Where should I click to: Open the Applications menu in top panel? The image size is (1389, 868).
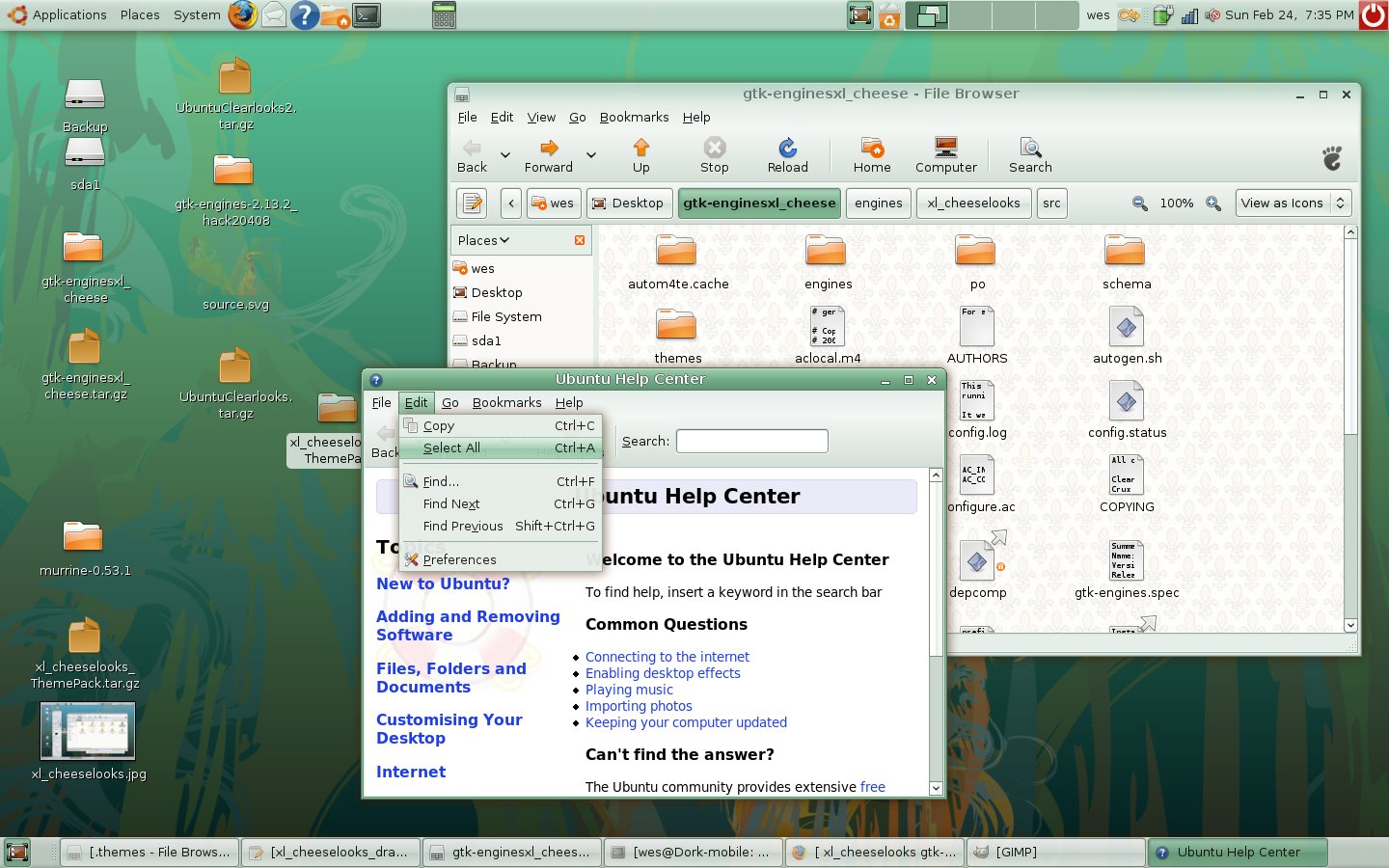click(58, 14)
